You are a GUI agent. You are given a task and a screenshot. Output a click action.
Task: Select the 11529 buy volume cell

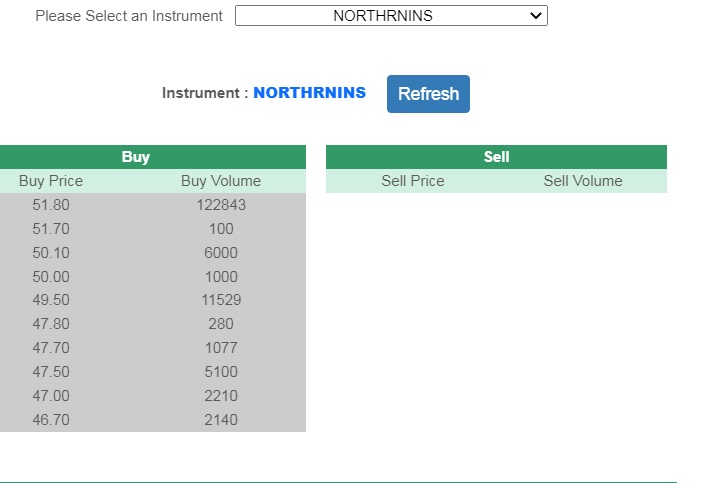(x=221, y=300)
